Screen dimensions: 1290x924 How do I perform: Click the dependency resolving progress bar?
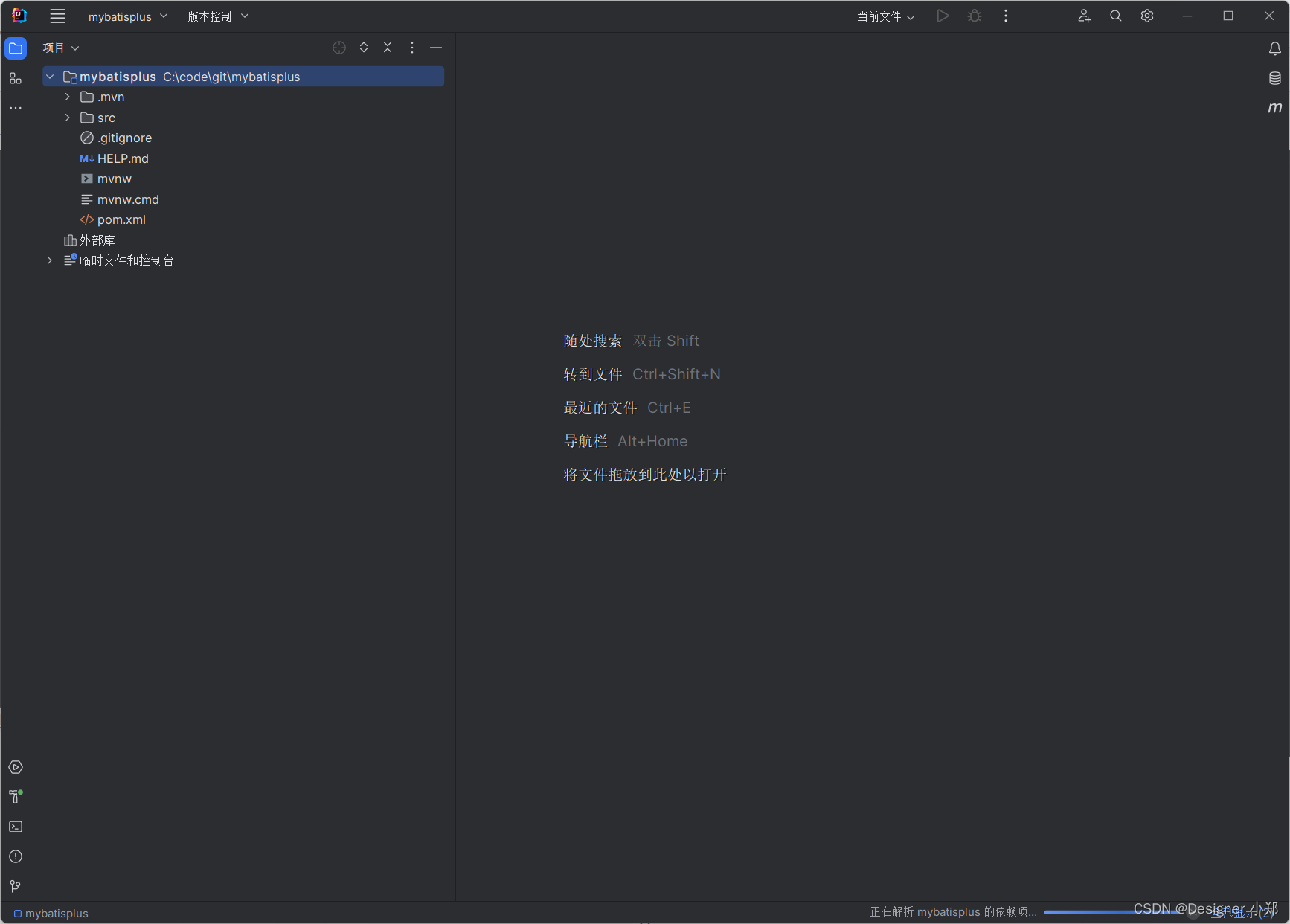(1113, 912)
